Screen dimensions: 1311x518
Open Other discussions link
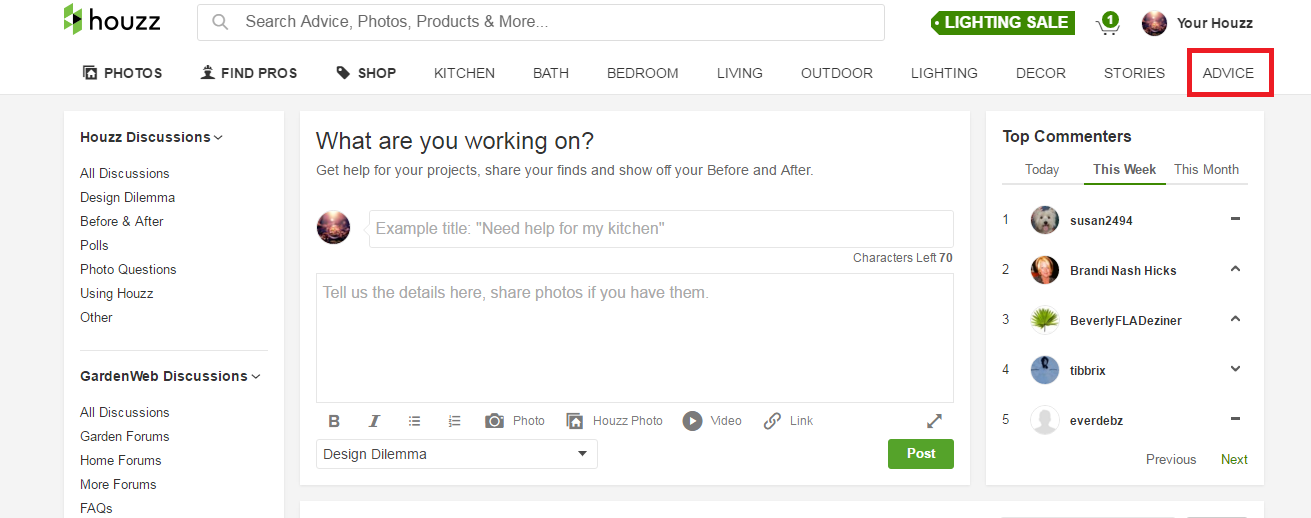point(96,317)
